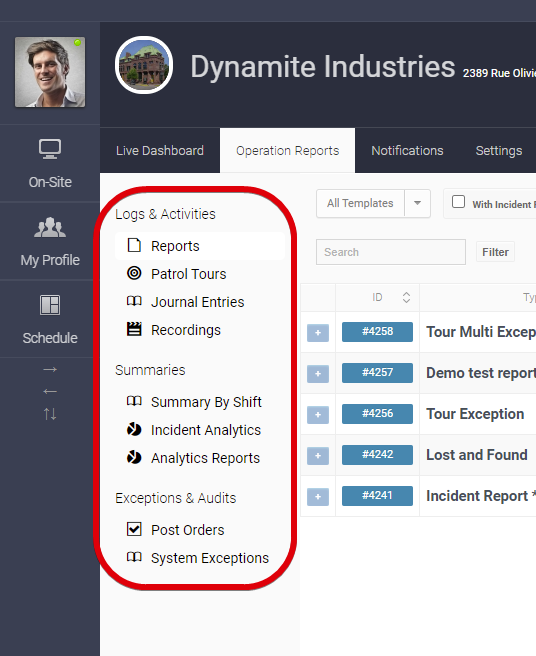
Task: Open the report #4257 badge
Action: click(x=377, y=372)
